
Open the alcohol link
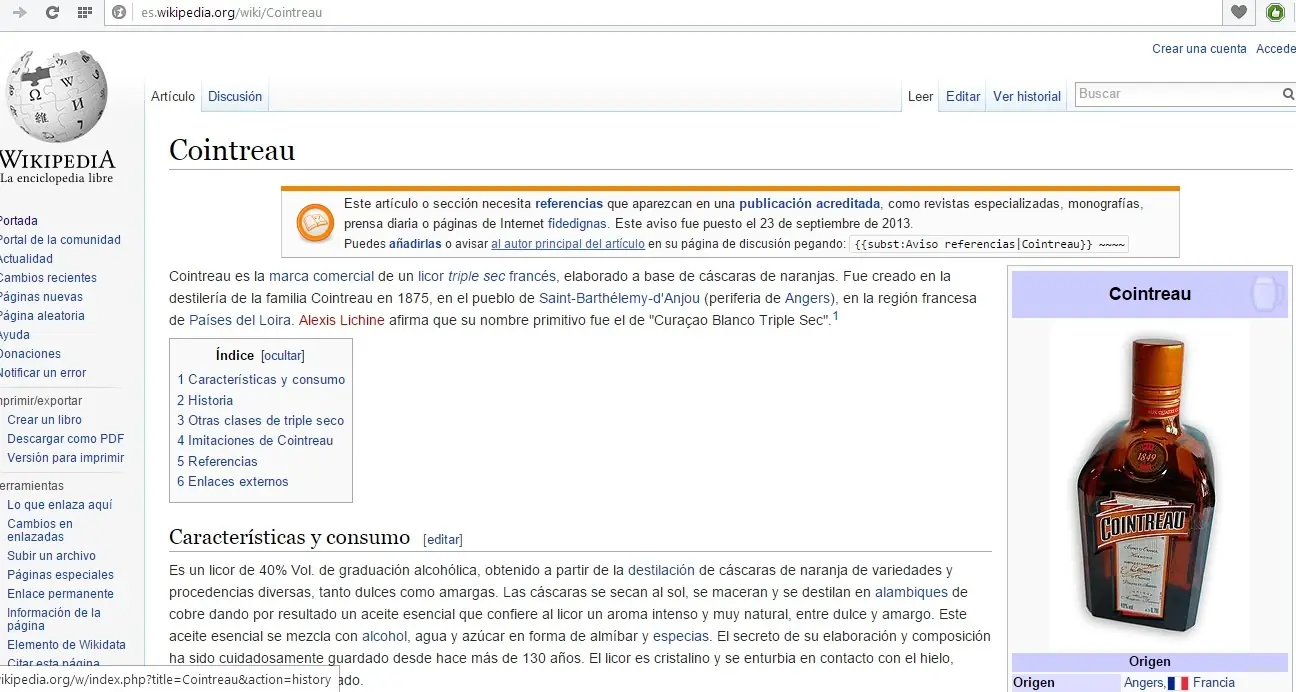tap(384, 636)
